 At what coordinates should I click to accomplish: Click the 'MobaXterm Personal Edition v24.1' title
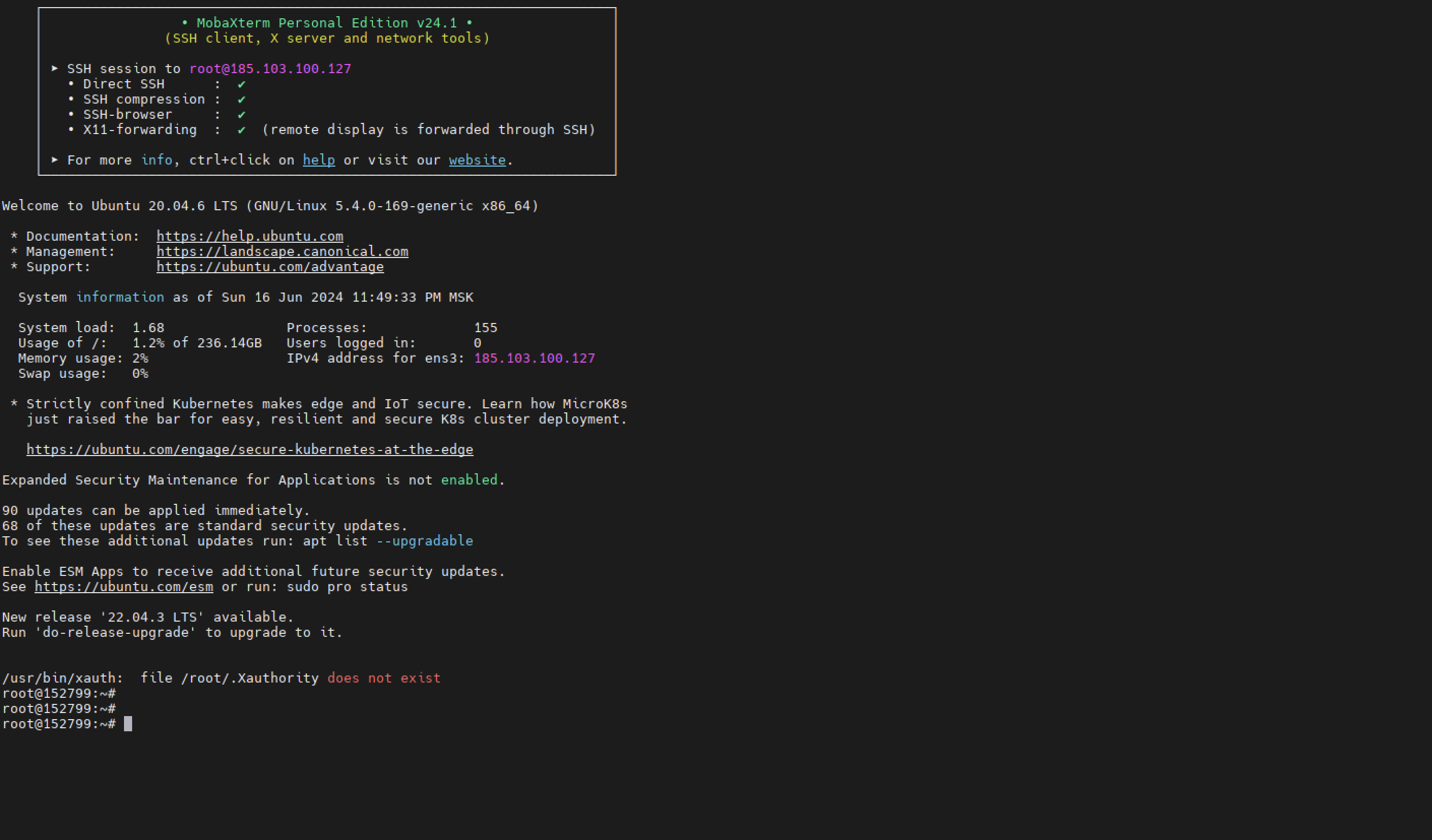327,23
